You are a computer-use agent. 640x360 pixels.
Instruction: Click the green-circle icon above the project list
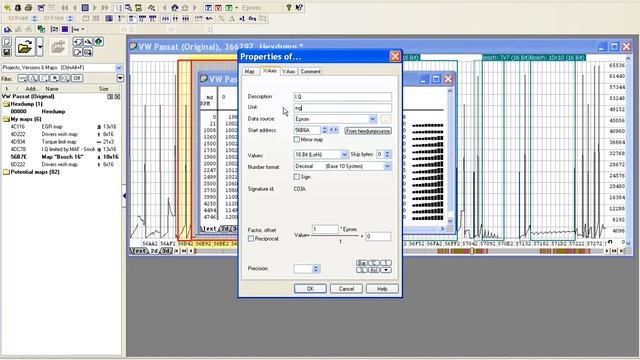pos(99,42)
